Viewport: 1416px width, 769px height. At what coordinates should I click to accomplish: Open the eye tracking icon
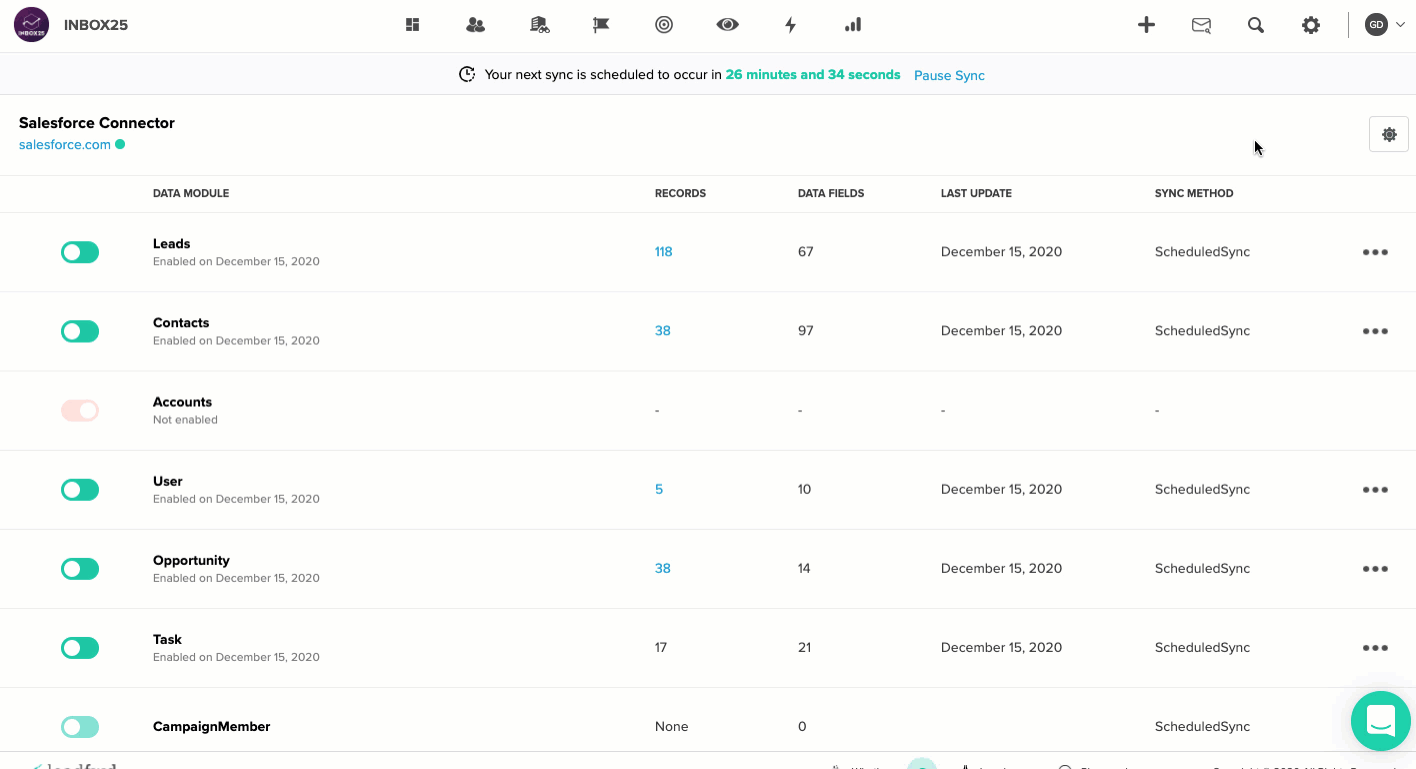(727, 25)
